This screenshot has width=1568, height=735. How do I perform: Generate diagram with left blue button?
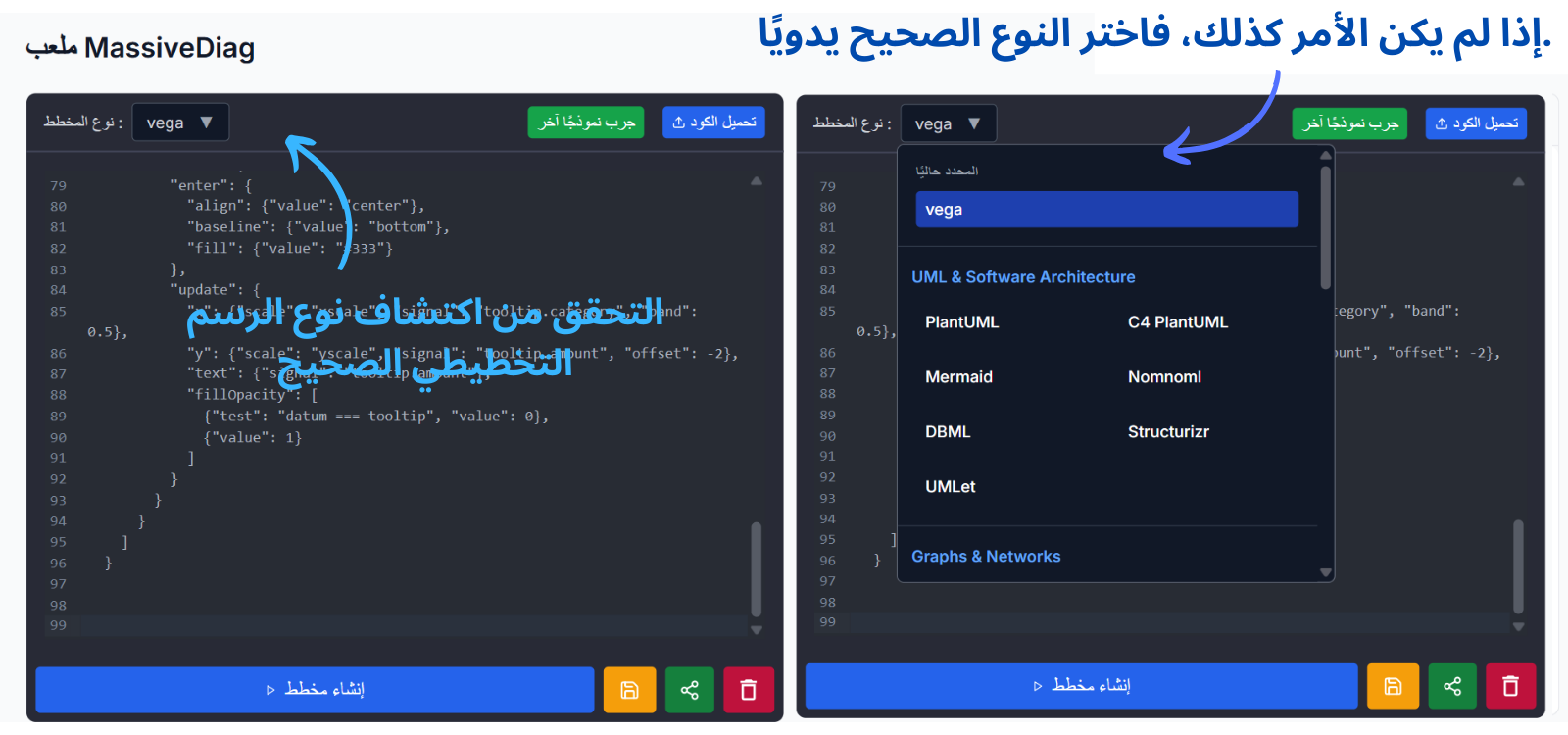pyautogui.click(x=315, y=690)
